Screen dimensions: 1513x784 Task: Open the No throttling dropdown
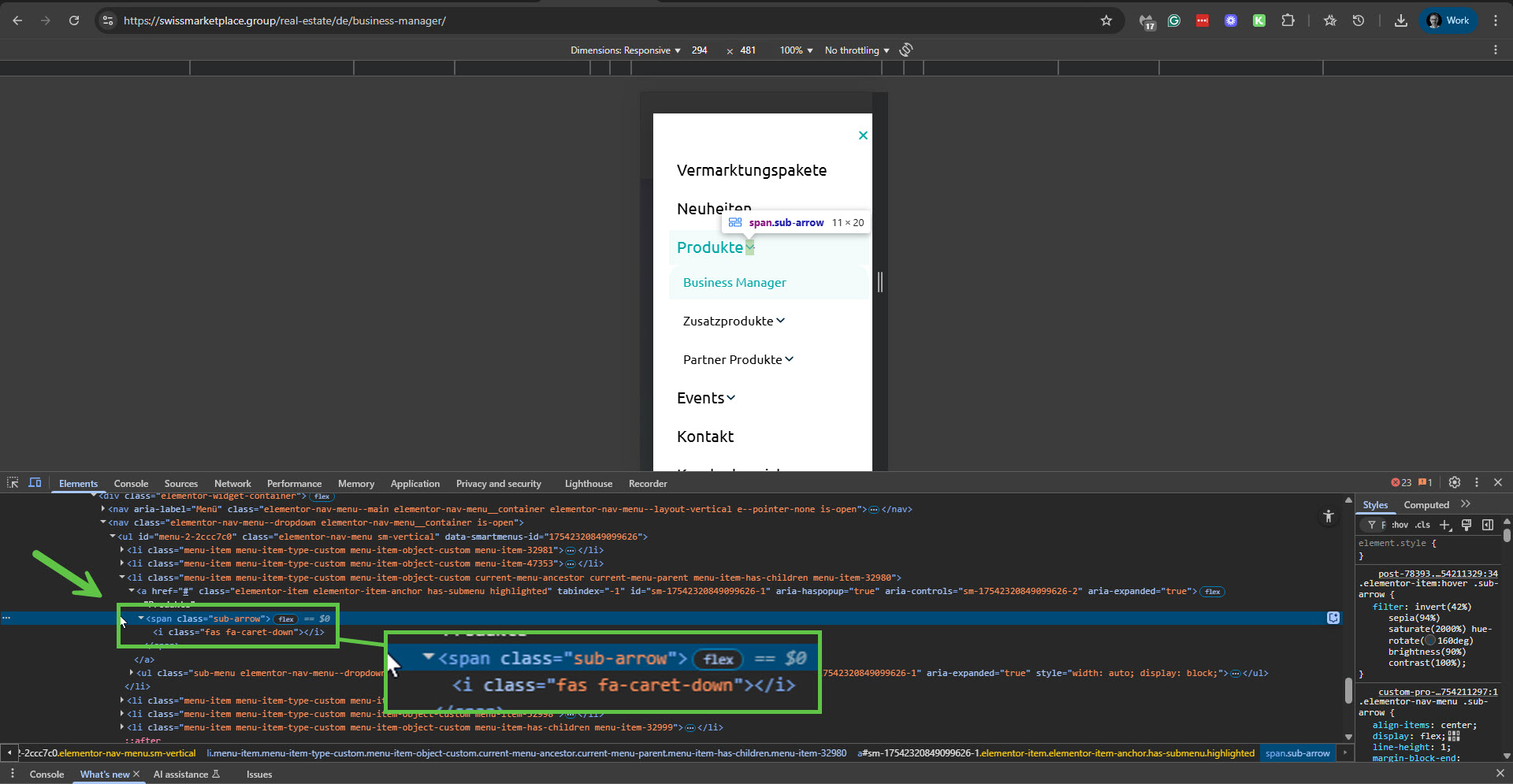(x=857, y=50)
